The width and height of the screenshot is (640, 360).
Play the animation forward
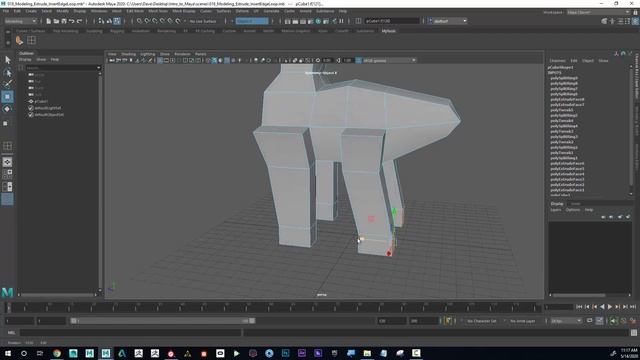pos(610,307)
